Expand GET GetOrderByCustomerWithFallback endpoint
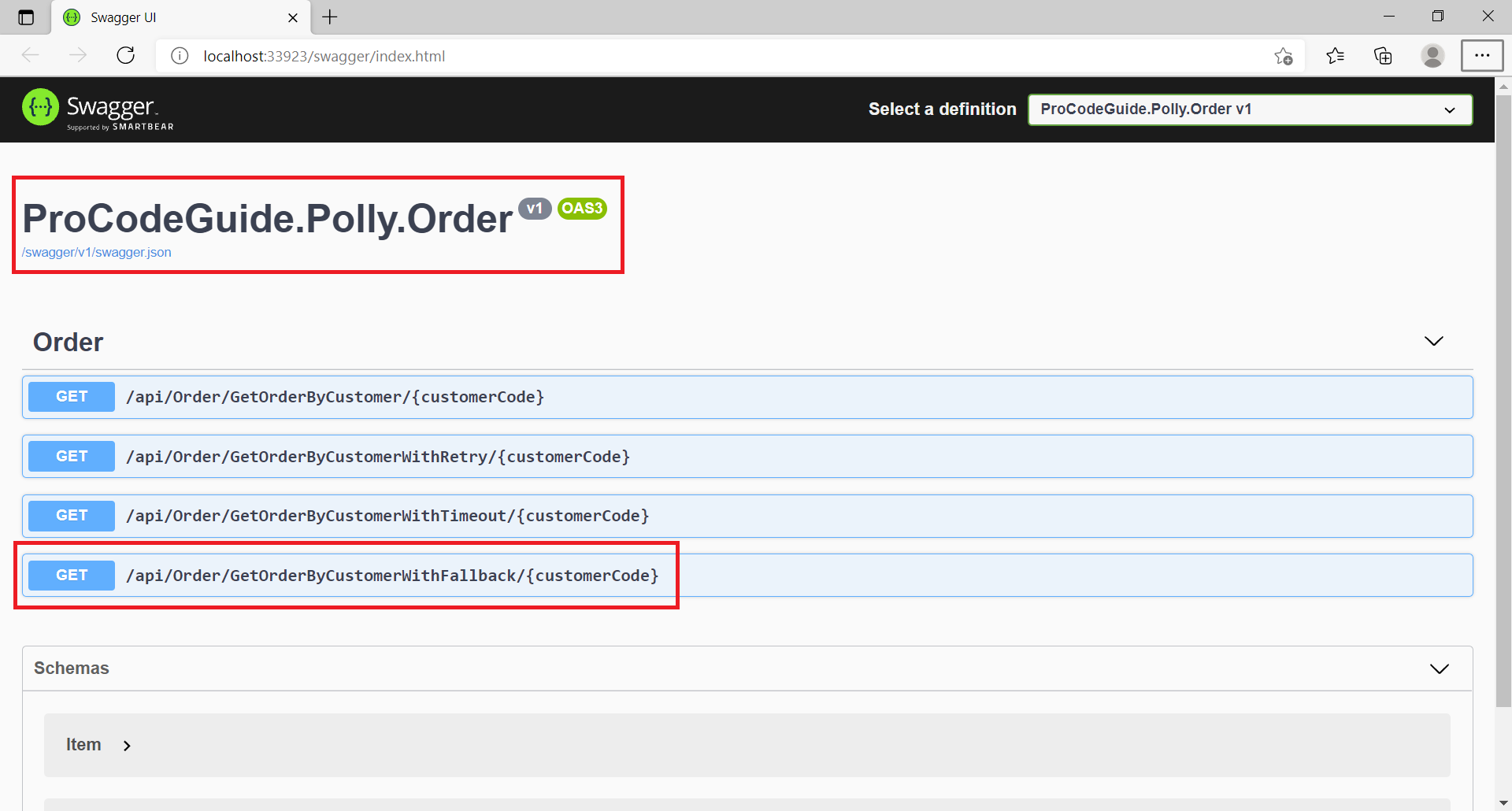This screenshot has width=1512, height=811. pyautogui.click(x=747, y=576)
